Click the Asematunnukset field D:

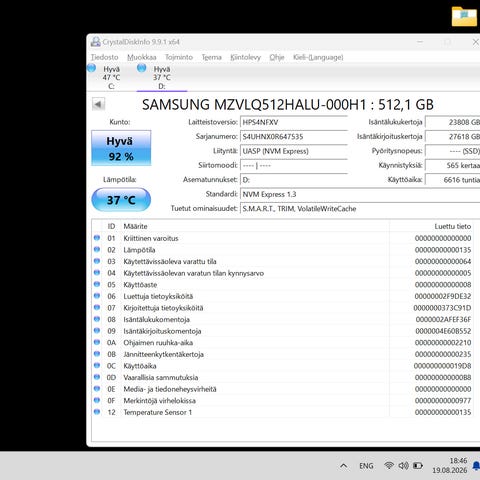point(294,180)
